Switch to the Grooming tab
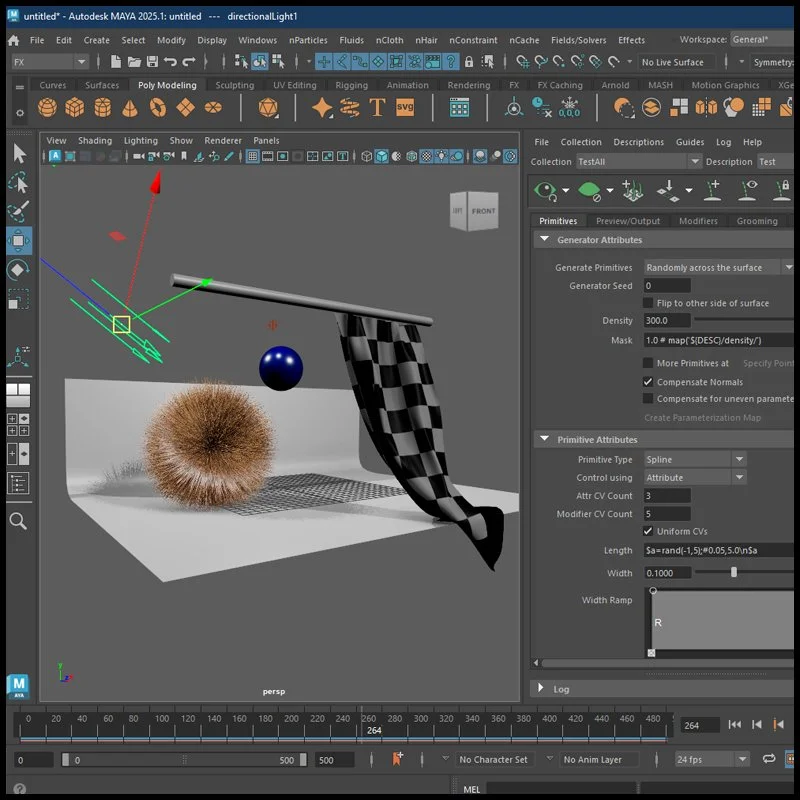 tap(756, 221)
